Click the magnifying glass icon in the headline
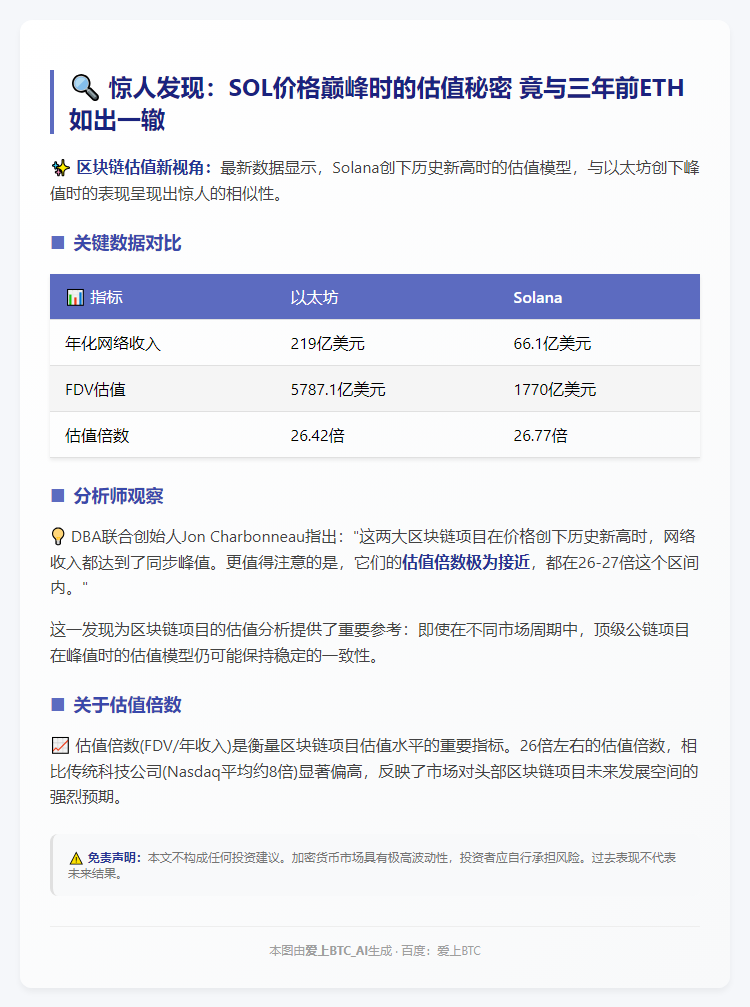The width and height of the screenshot is (750, 1007). tap(84, 87)
